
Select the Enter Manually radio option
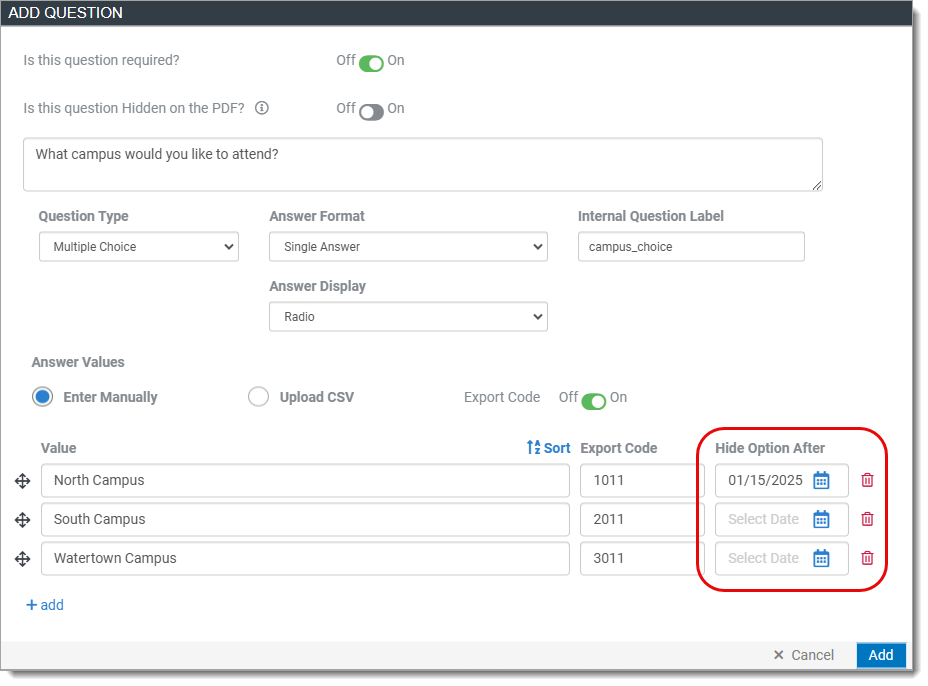coord(43,397)
